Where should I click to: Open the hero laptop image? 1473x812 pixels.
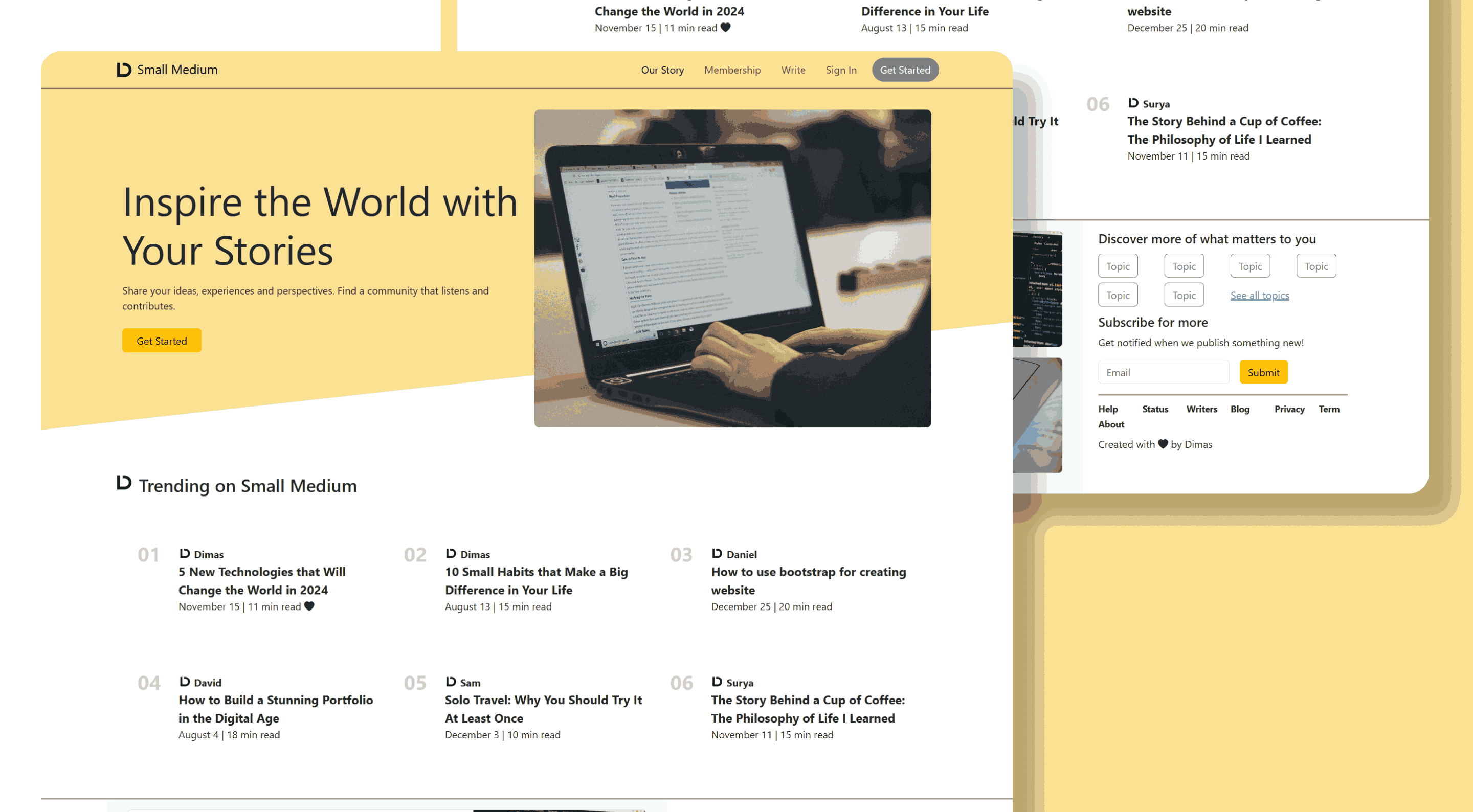click(732, 268)
